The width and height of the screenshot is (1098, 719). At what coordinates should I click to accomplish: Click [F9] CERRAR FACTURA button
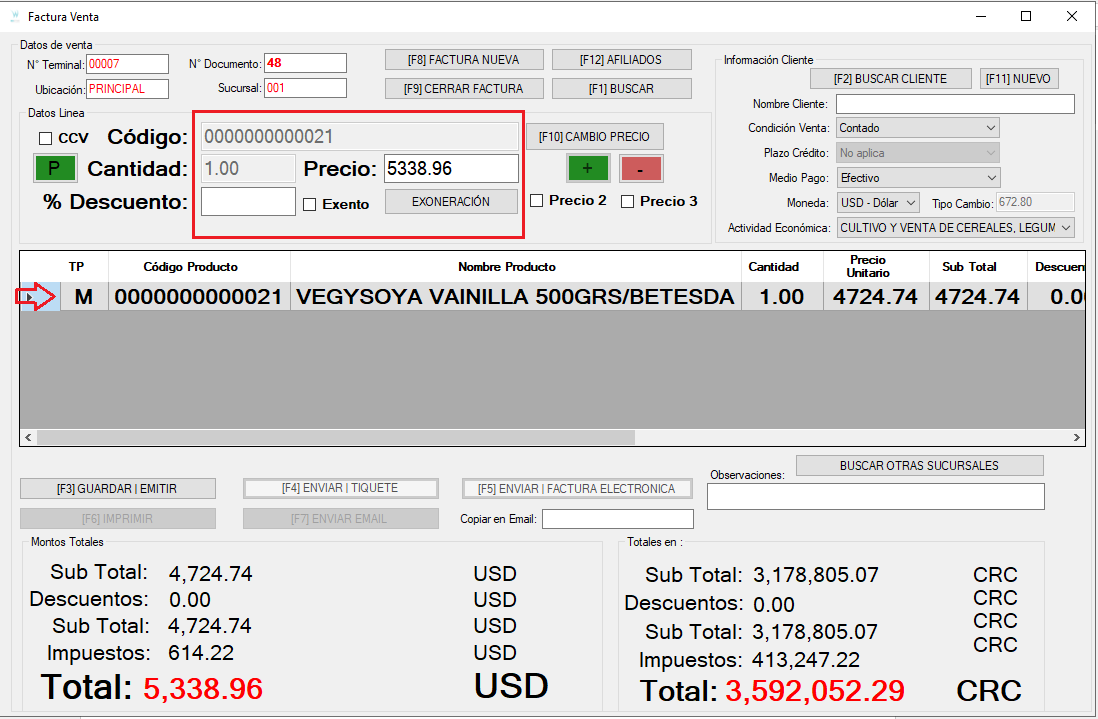(464, 89)
